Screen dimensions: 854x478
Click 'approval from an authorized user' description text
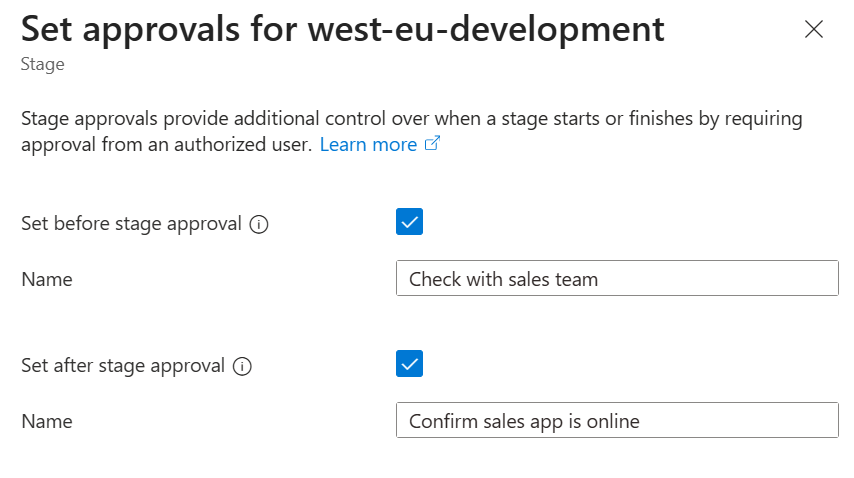click(165, 145)
